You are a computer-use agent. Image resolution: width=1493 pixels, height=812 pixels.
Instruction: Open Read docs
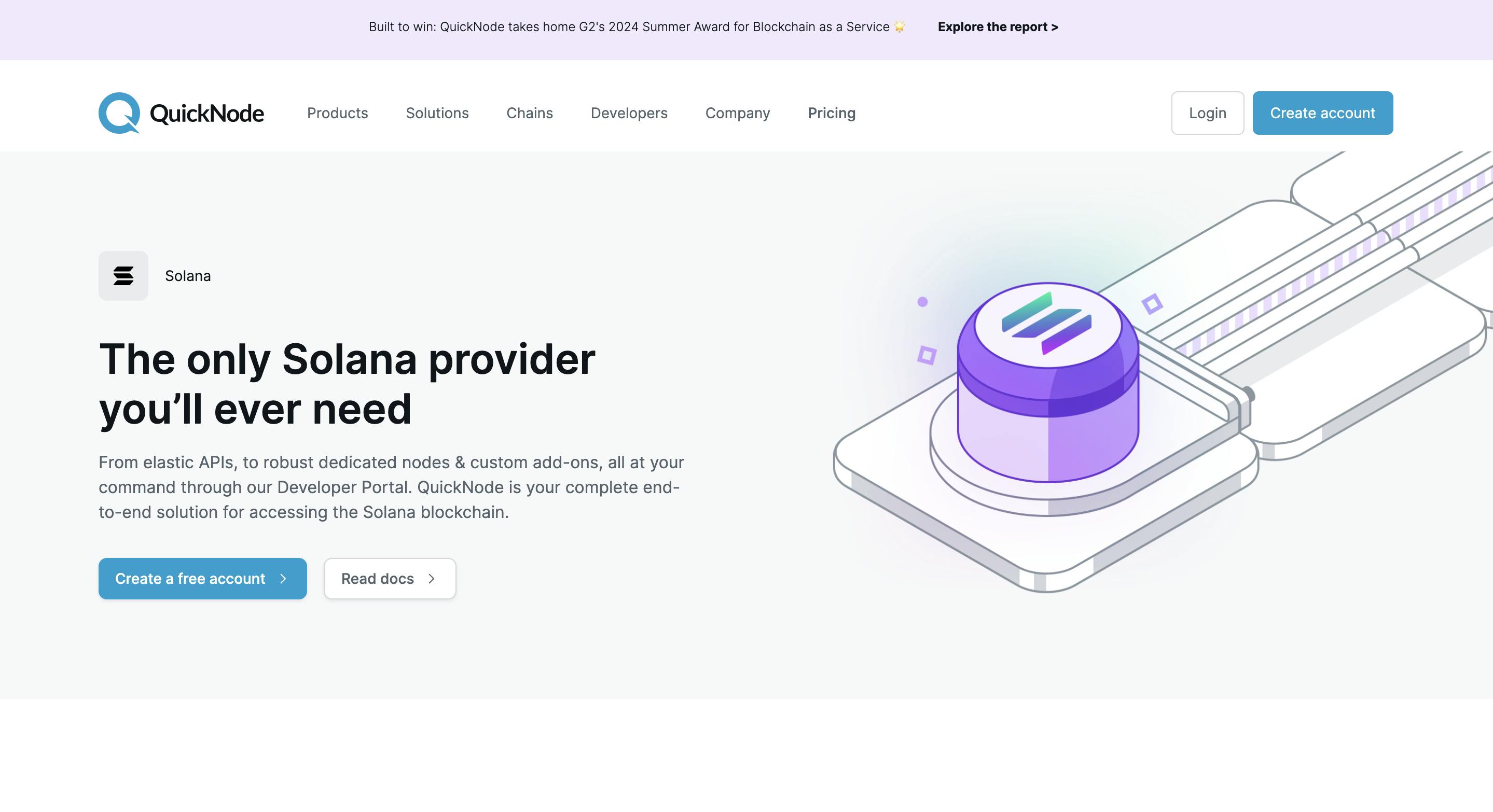point(390,579)
